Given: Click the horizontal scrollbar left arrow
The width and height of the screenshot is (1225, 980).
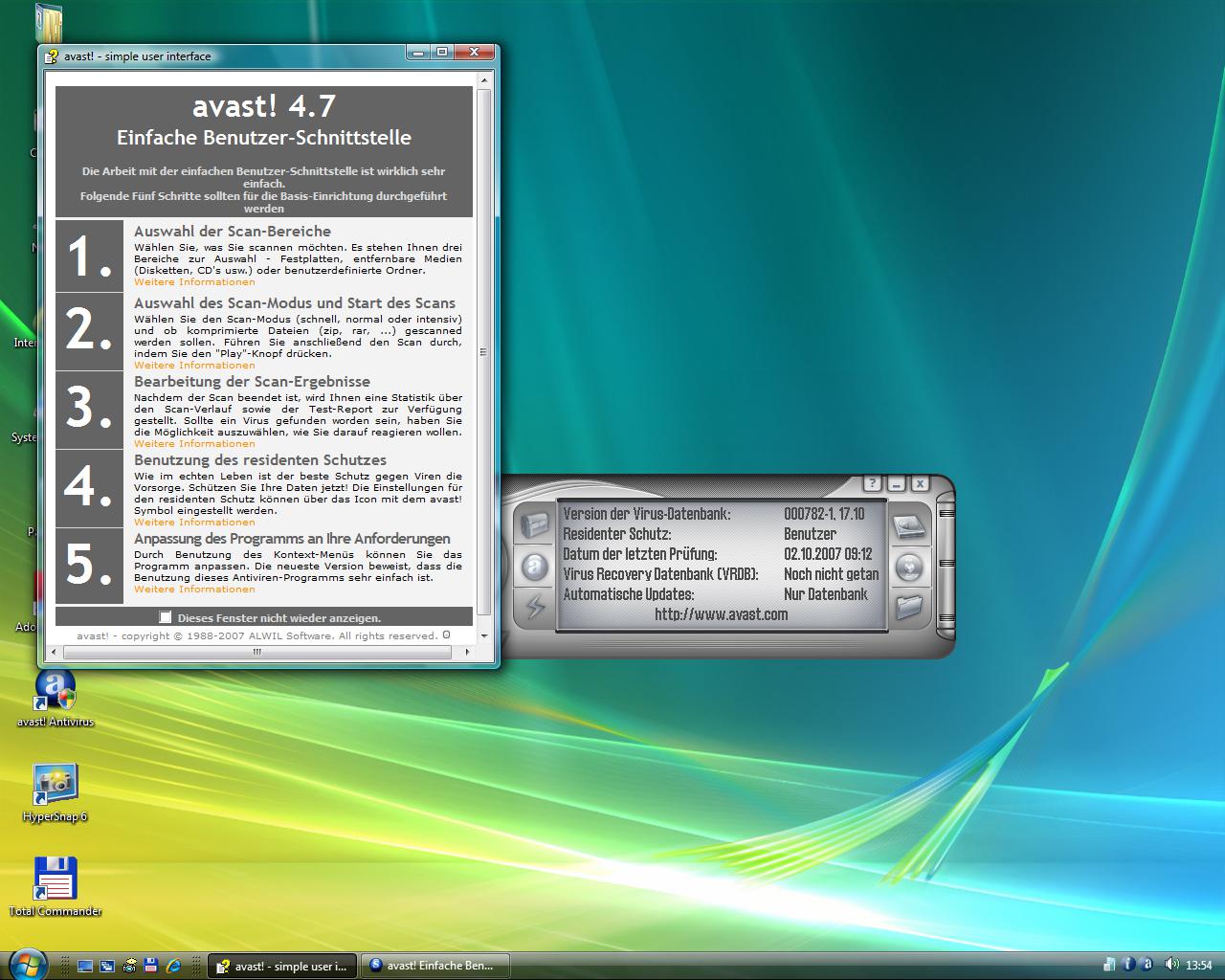Looking at the screenshot, I should pyautogui.click(x=54, y=652).
